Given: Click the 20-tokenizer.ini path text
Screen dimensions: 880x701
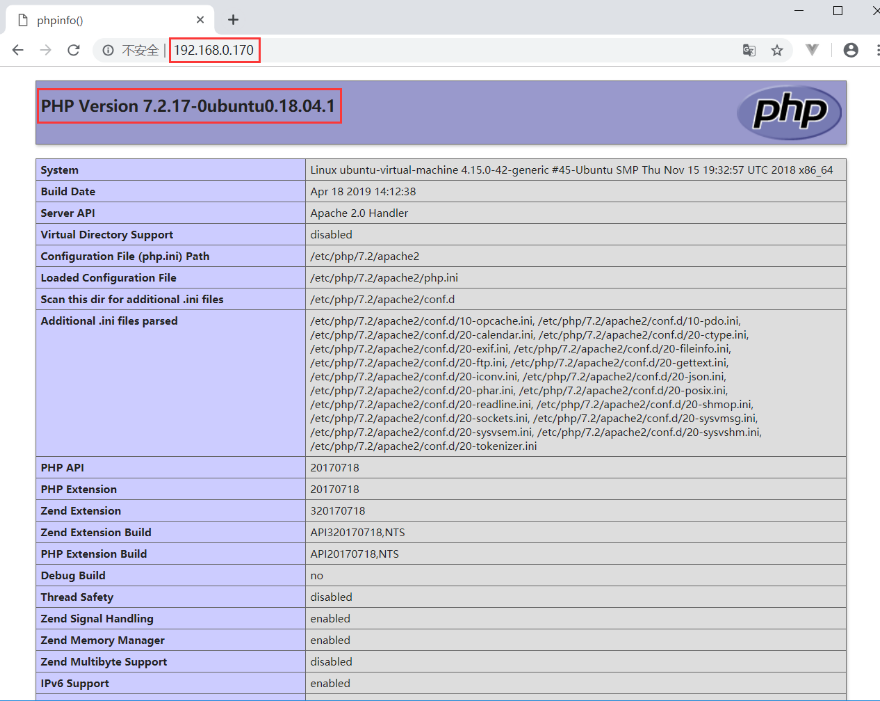Looking at the screenshot, I should click(x=423, y=446).
